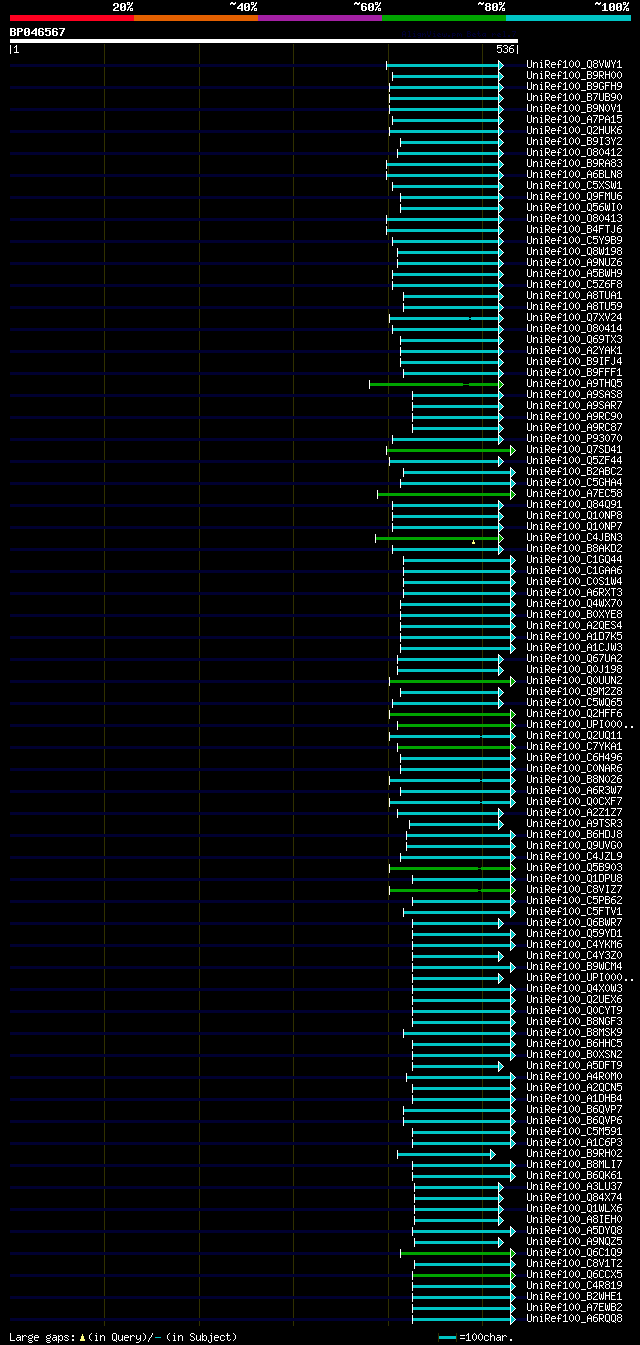Open hit UniRef100_Q8W198
Image resolution: width=640 pixels, height=1345 pixels.
coord(574,251)
